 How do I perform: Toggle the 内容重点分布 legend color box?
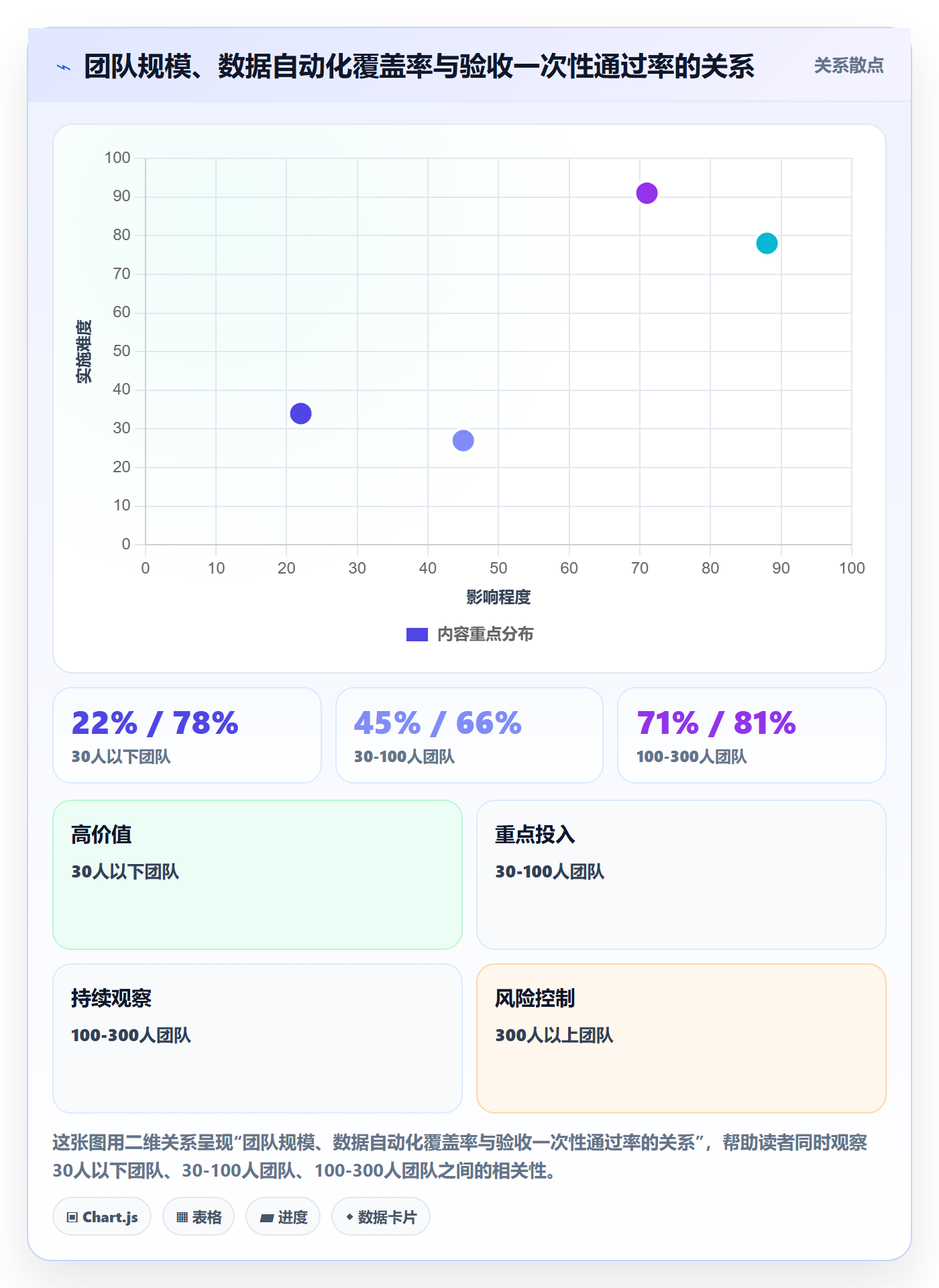[417, 635]
